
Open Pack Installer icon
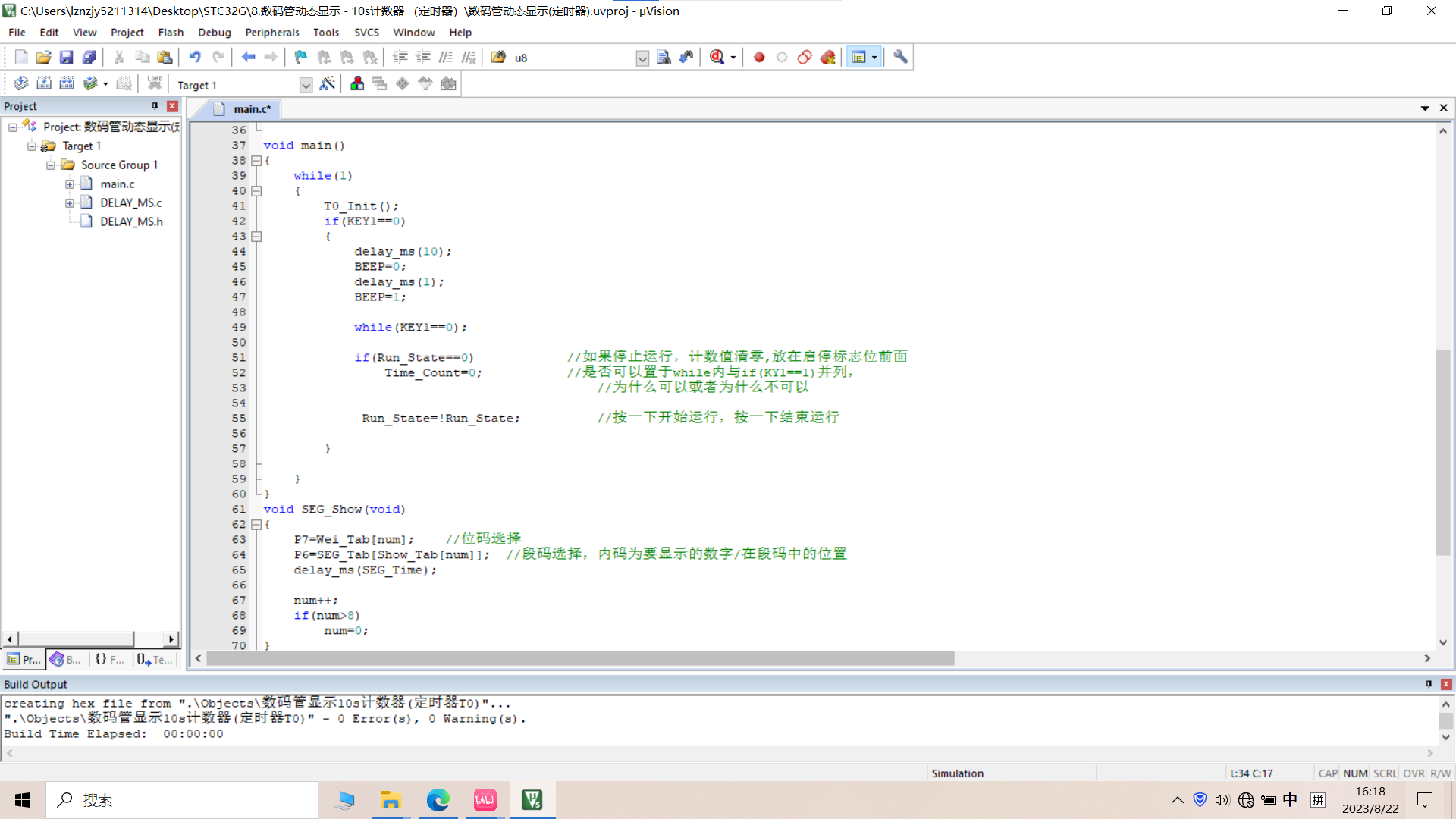point(448,83)
